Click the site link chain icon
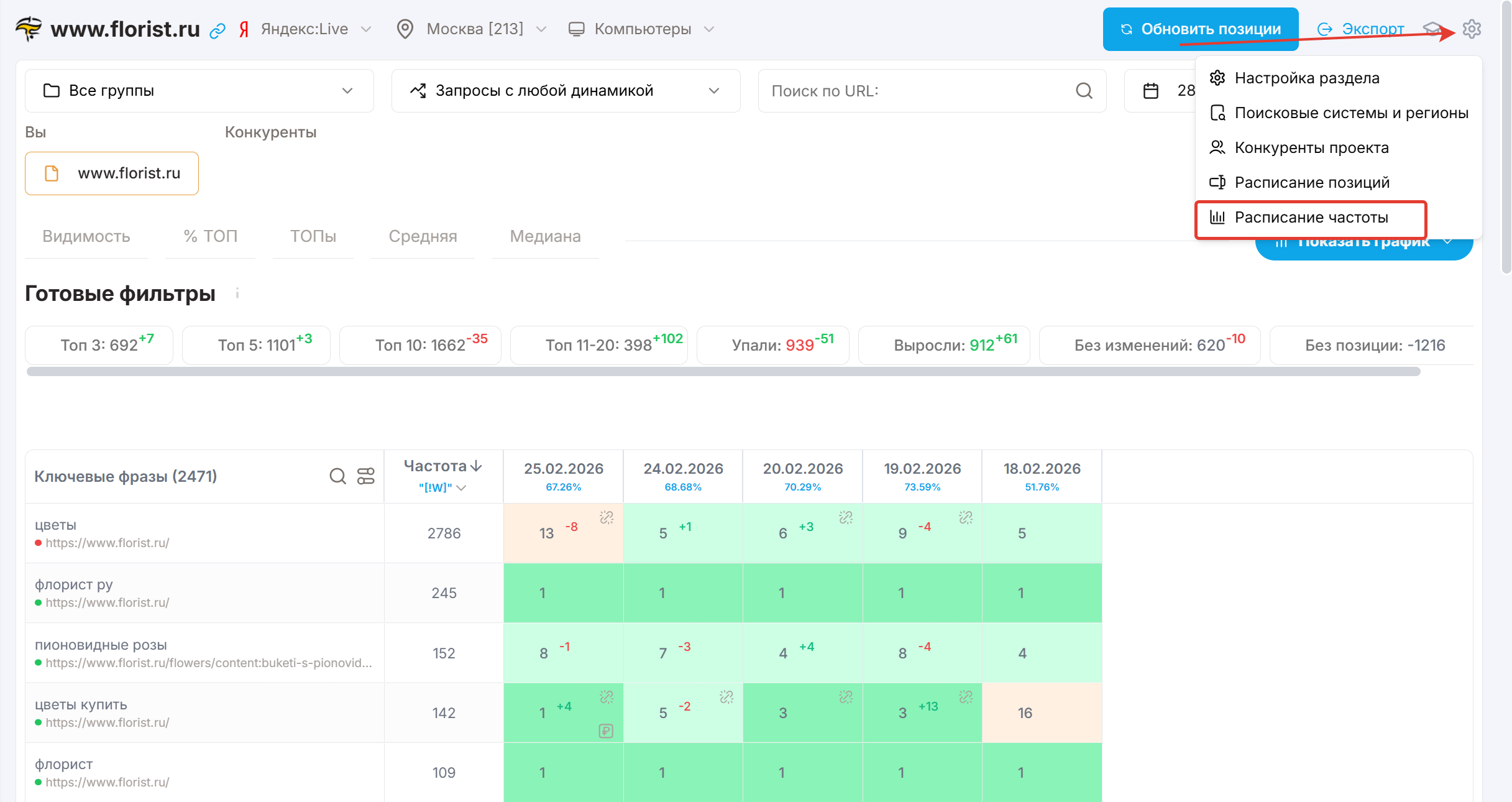This screenshot has height=802, width=1512. pos(217,30)
